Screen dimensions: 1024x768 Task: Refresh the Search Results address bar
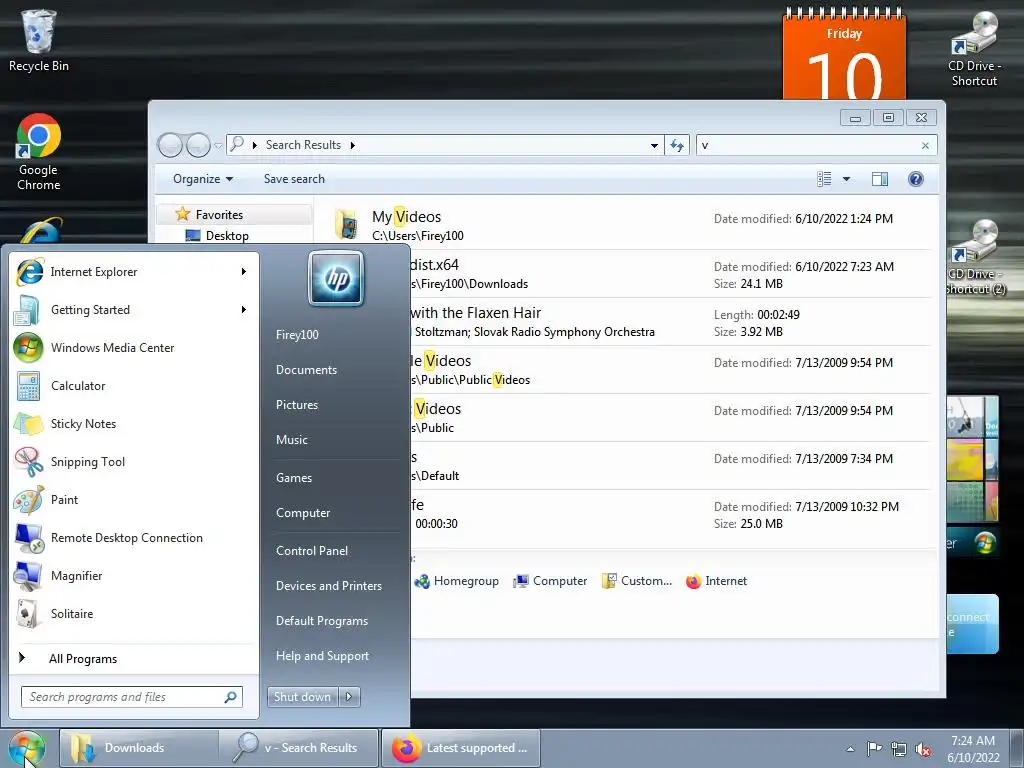click(x=677, y=145)
